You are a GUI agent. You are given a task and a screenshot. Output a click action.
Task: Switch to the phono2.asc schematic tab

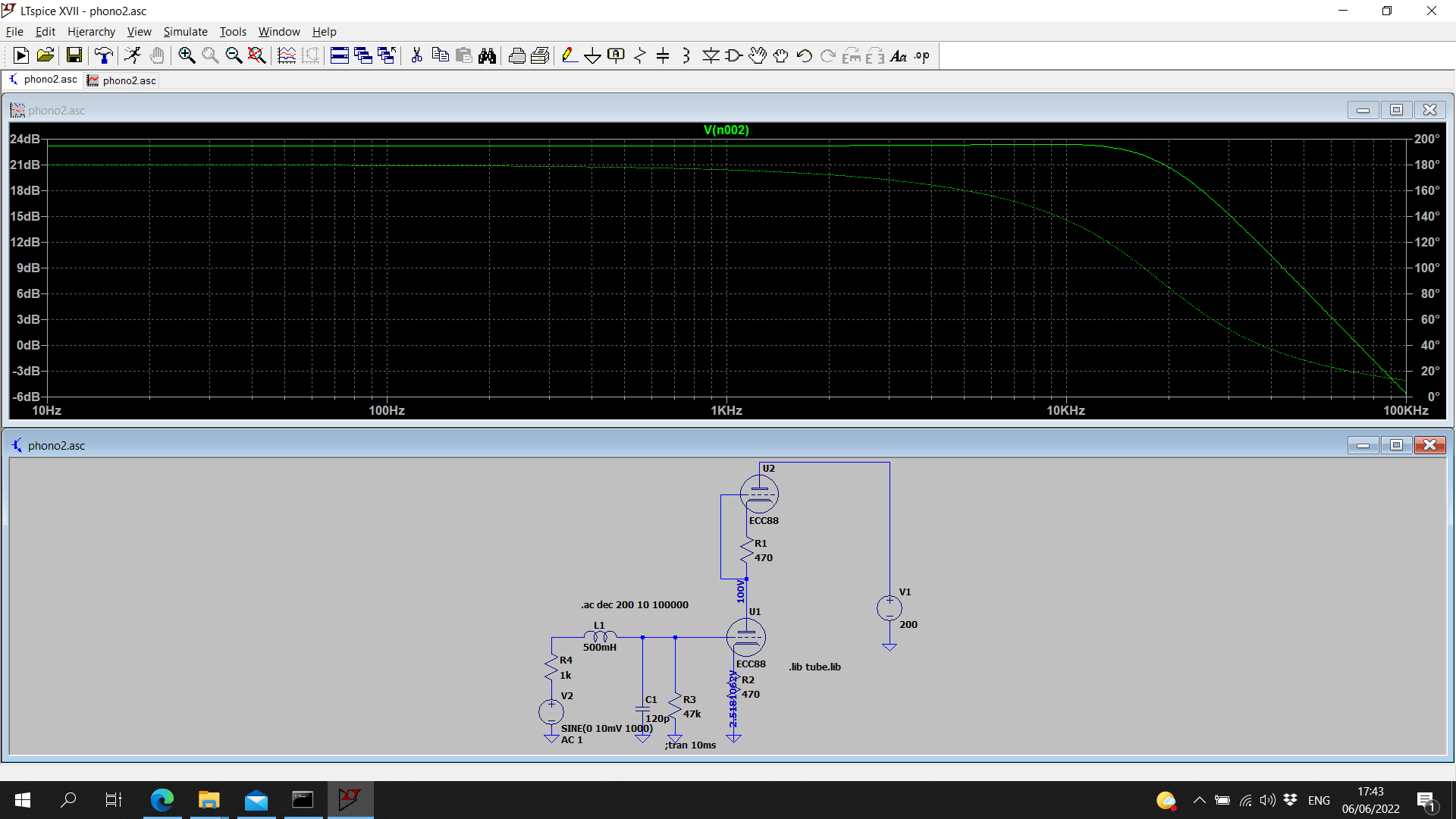click(42, 80)
